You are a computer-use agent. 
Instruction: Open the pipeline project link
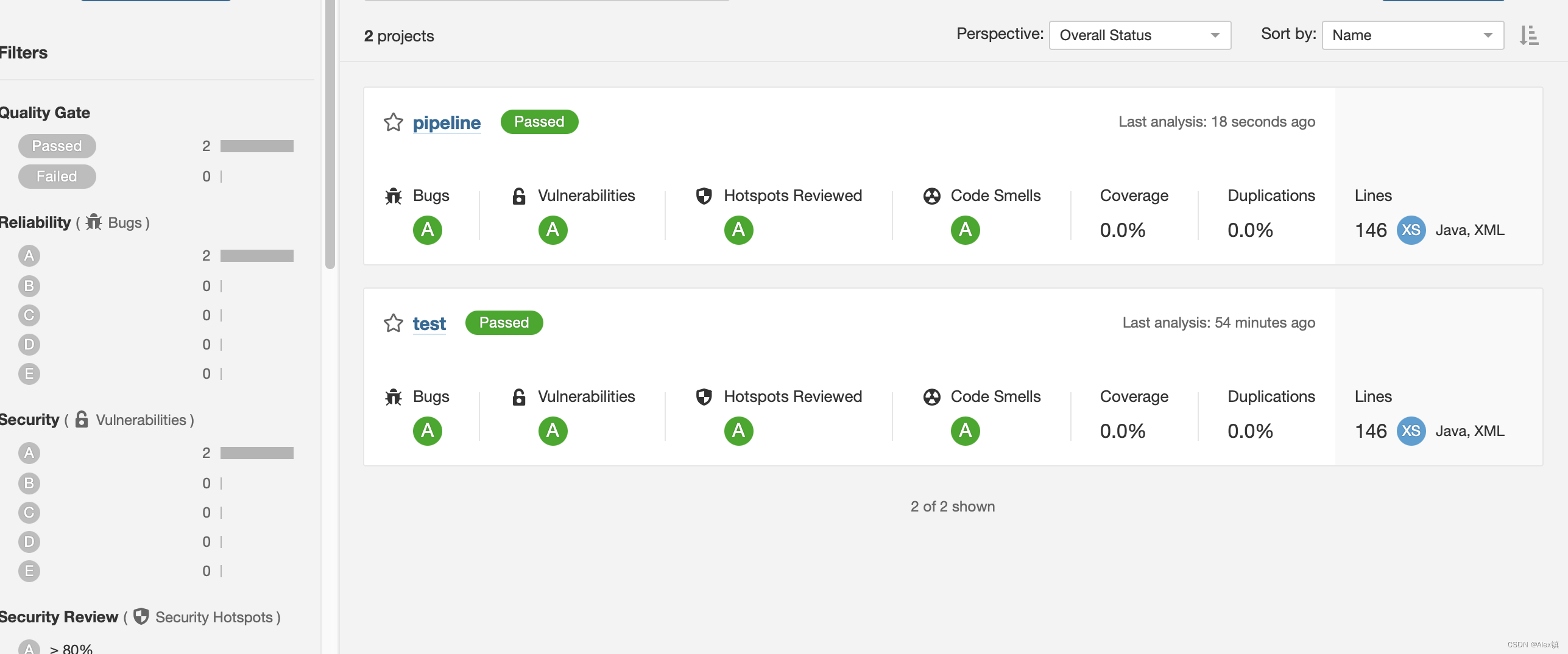point(447,123)
